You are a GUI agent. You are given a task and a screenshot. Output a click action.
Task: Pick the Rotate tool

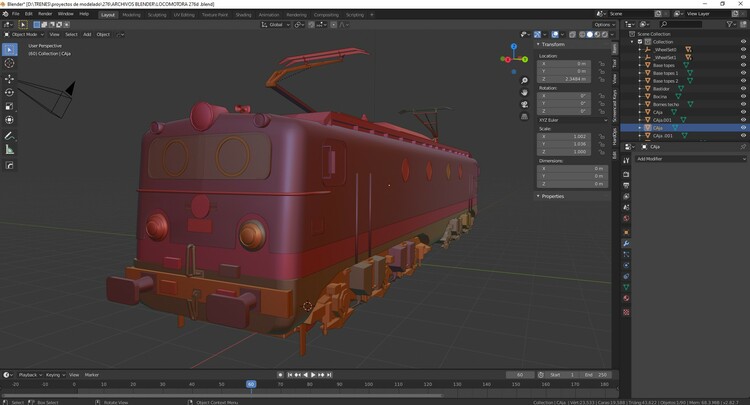[x=10, y=92]
